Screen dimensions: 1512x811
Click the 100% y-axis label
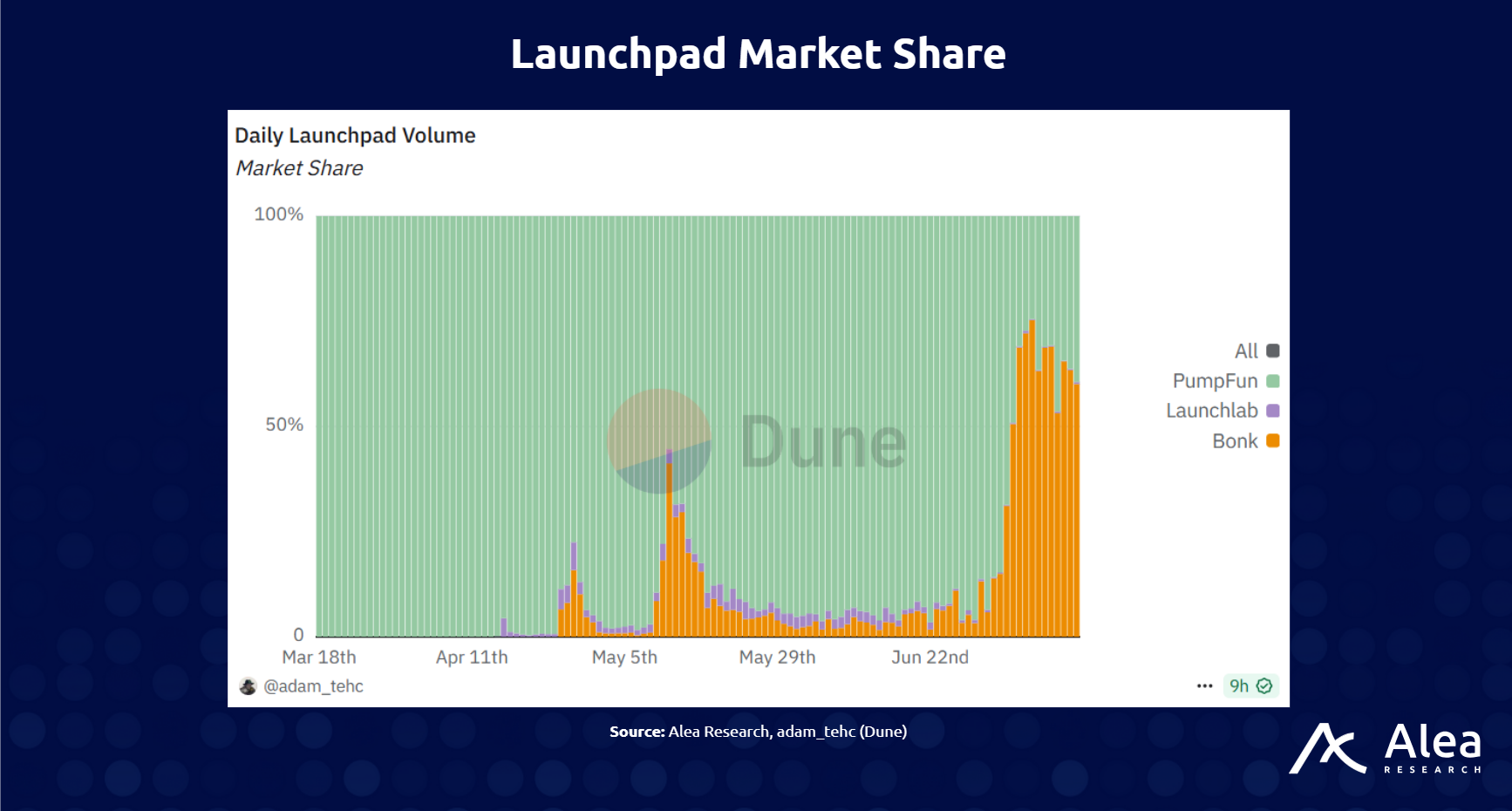[x=278, y=215]
